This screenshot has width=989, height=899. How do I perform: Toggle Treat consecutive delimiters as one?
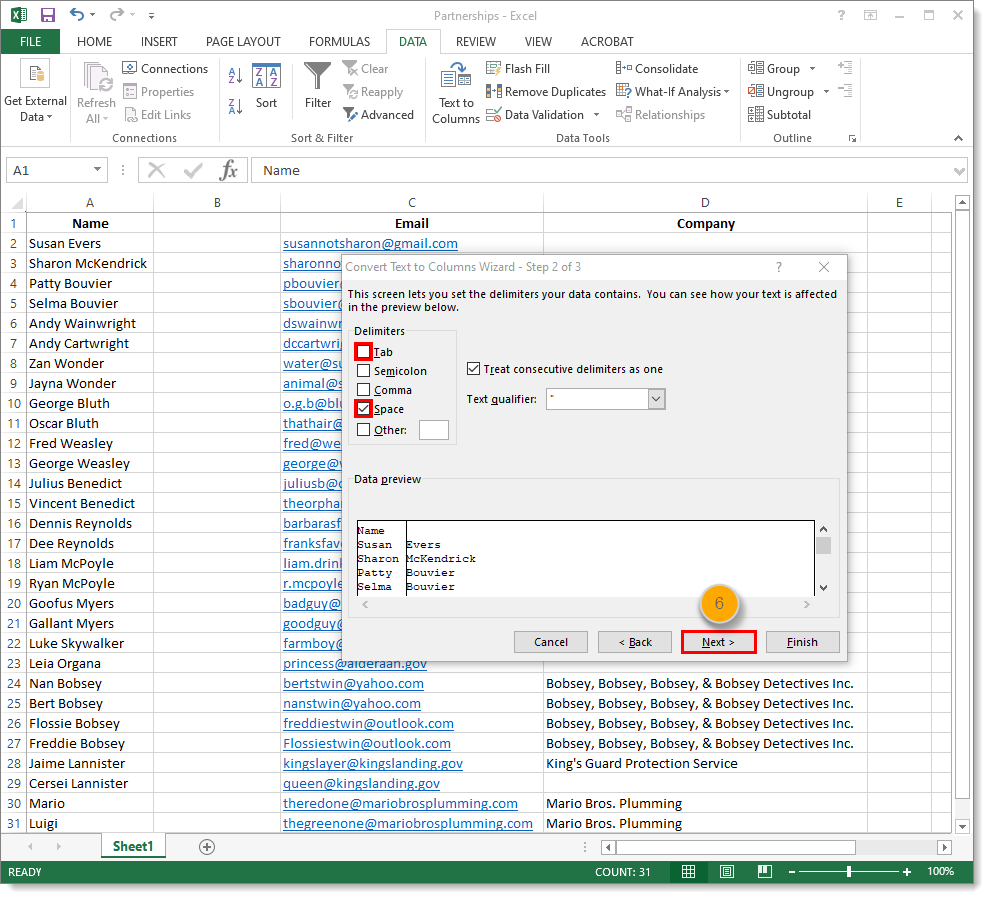[473, 368]
